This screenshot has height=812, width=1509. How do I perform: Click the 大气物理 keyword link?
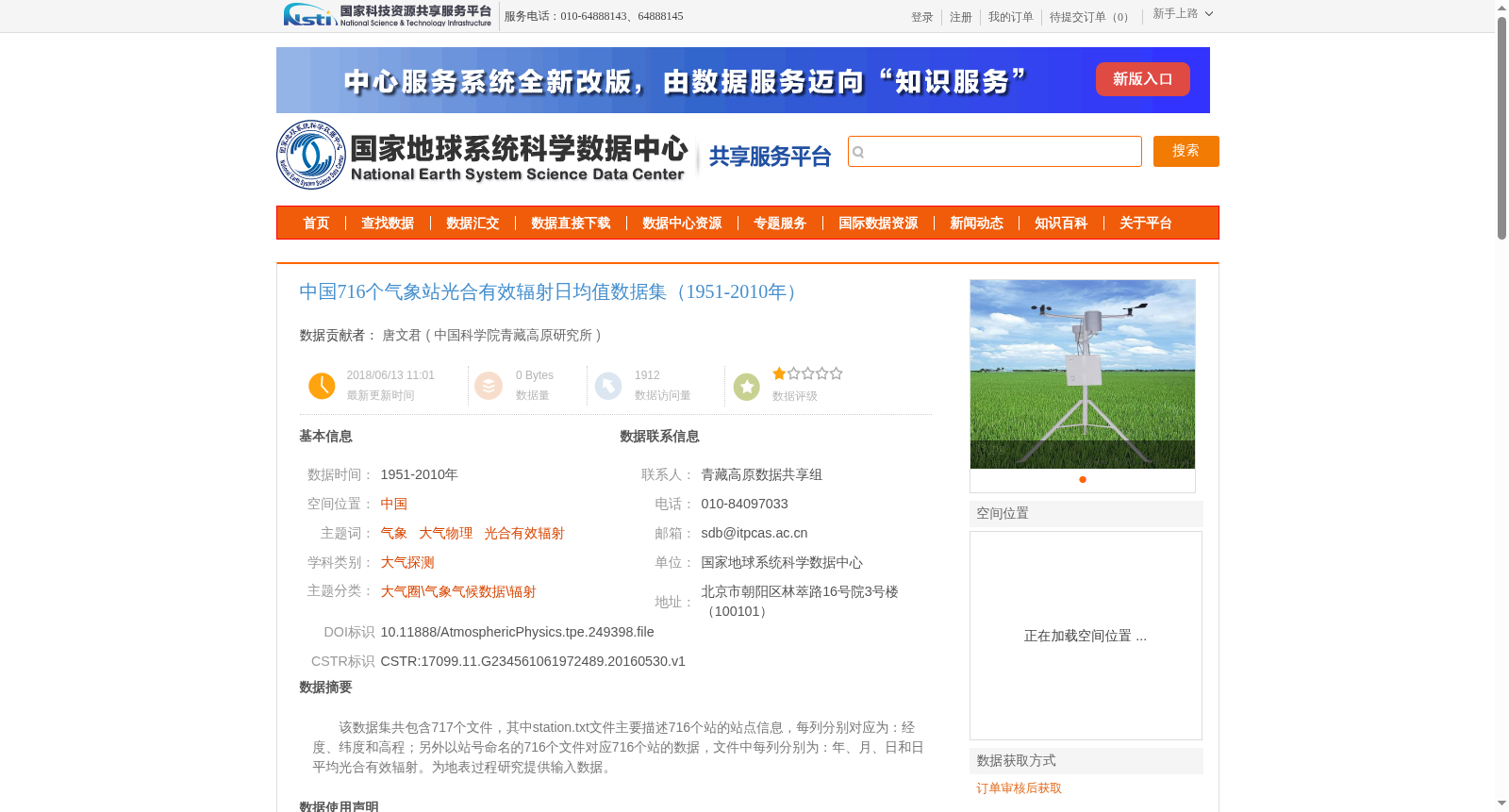click(446, 533)
